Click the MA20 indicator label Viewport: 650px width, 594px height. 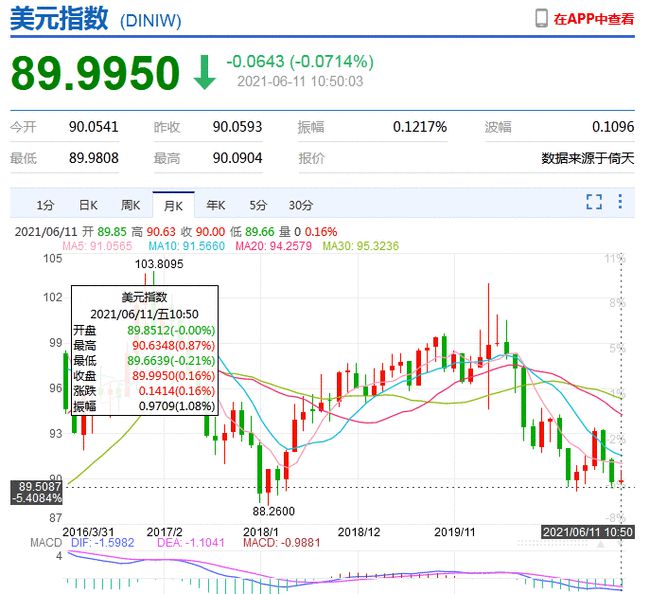point(276,245)
